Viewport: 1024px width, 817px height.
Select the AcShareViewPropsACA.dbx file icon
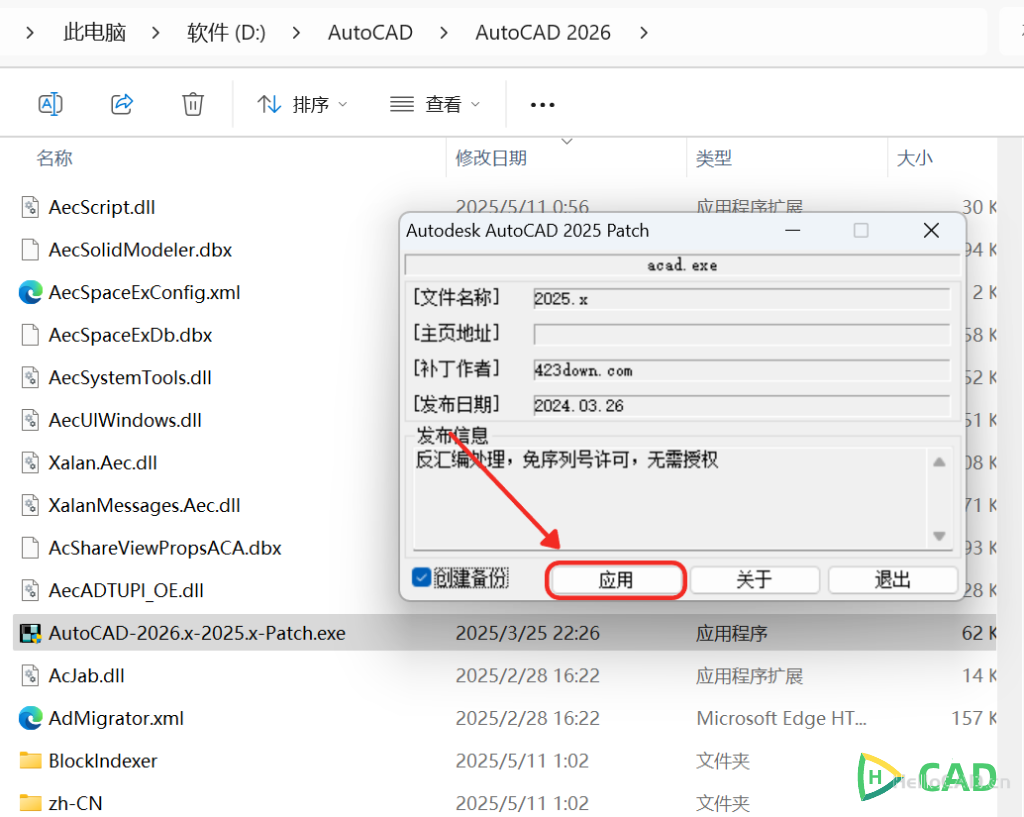(30, 547)
